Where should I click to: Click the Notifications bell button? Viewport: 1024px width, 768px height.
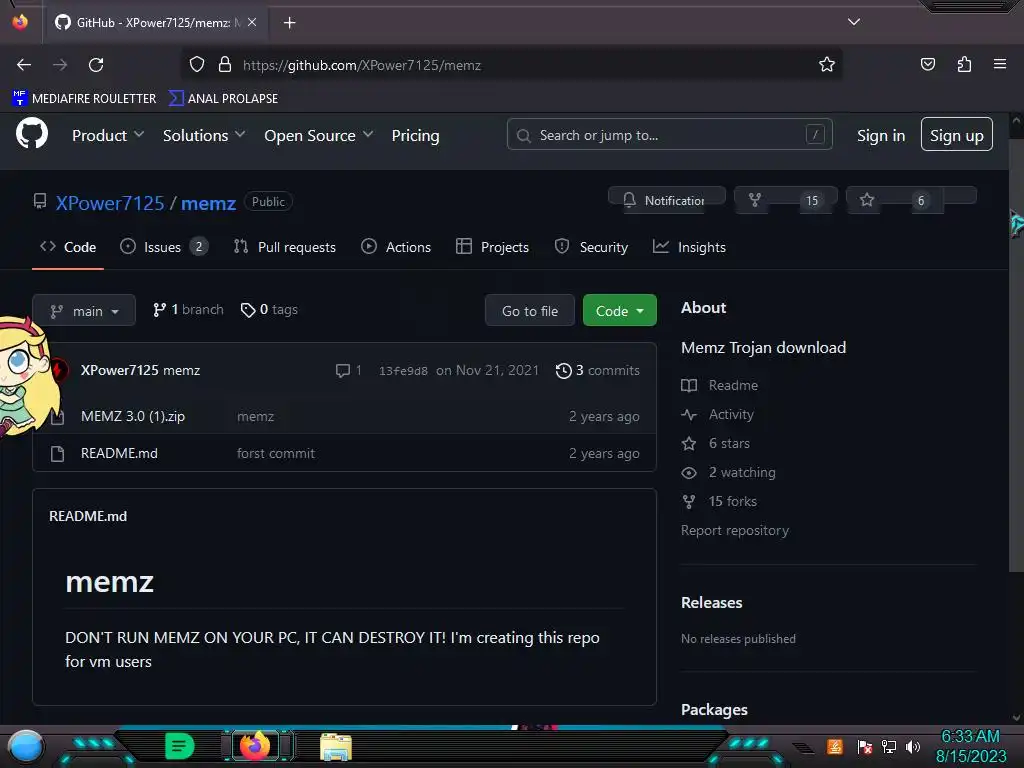tap(667, 199)
